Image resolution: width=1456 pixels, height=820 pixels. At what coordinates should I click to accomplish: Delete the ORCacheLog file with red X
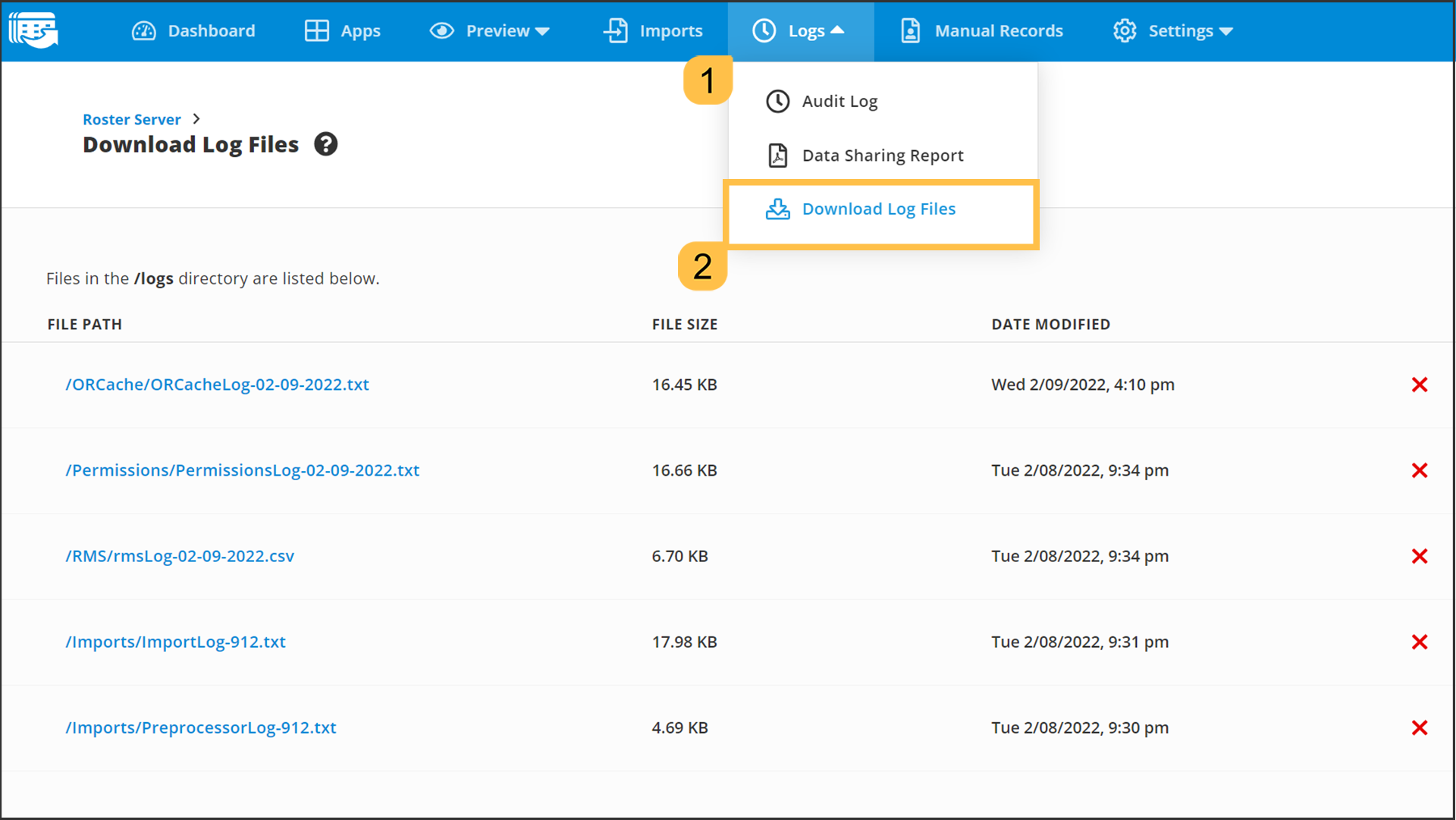[1420, 385]
